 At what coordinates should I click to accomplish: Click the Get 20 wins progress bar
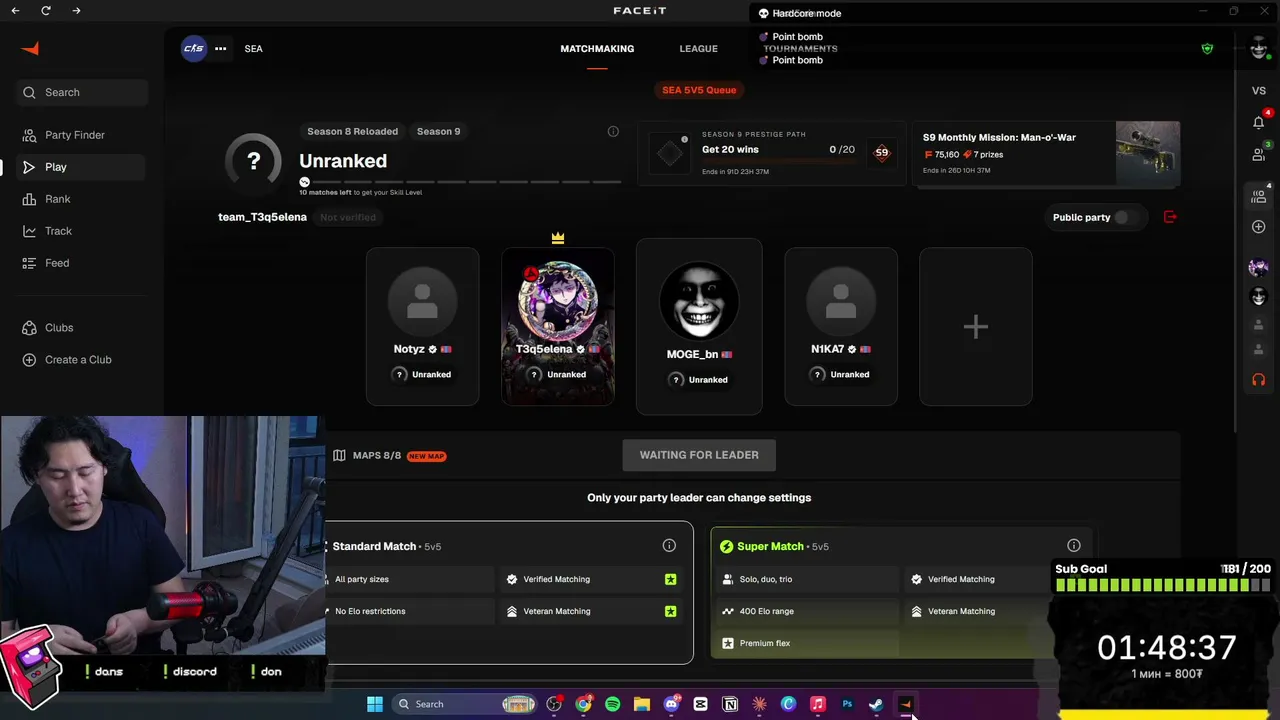778,160
